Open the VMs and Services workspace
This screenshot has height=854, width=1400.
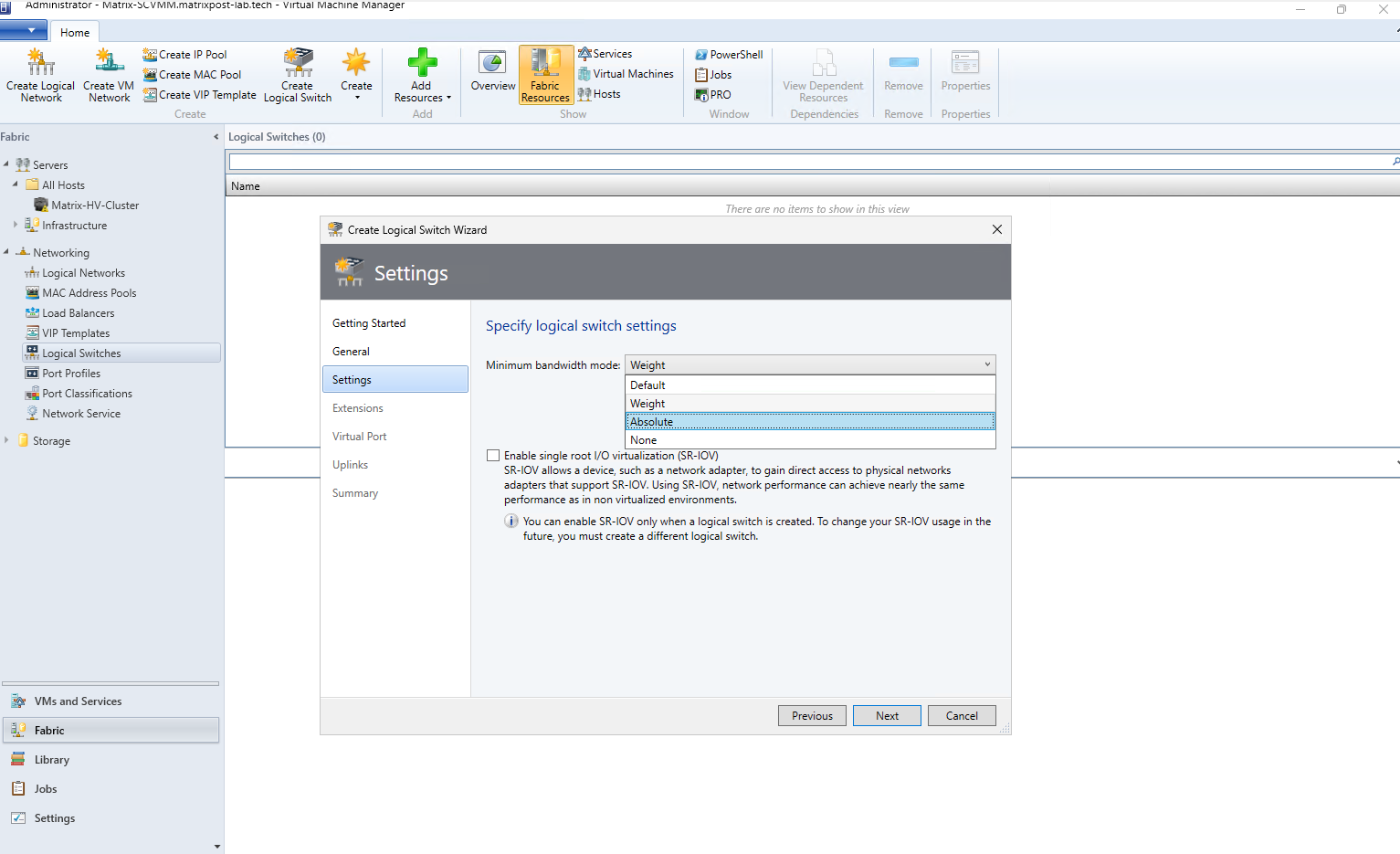111,701
